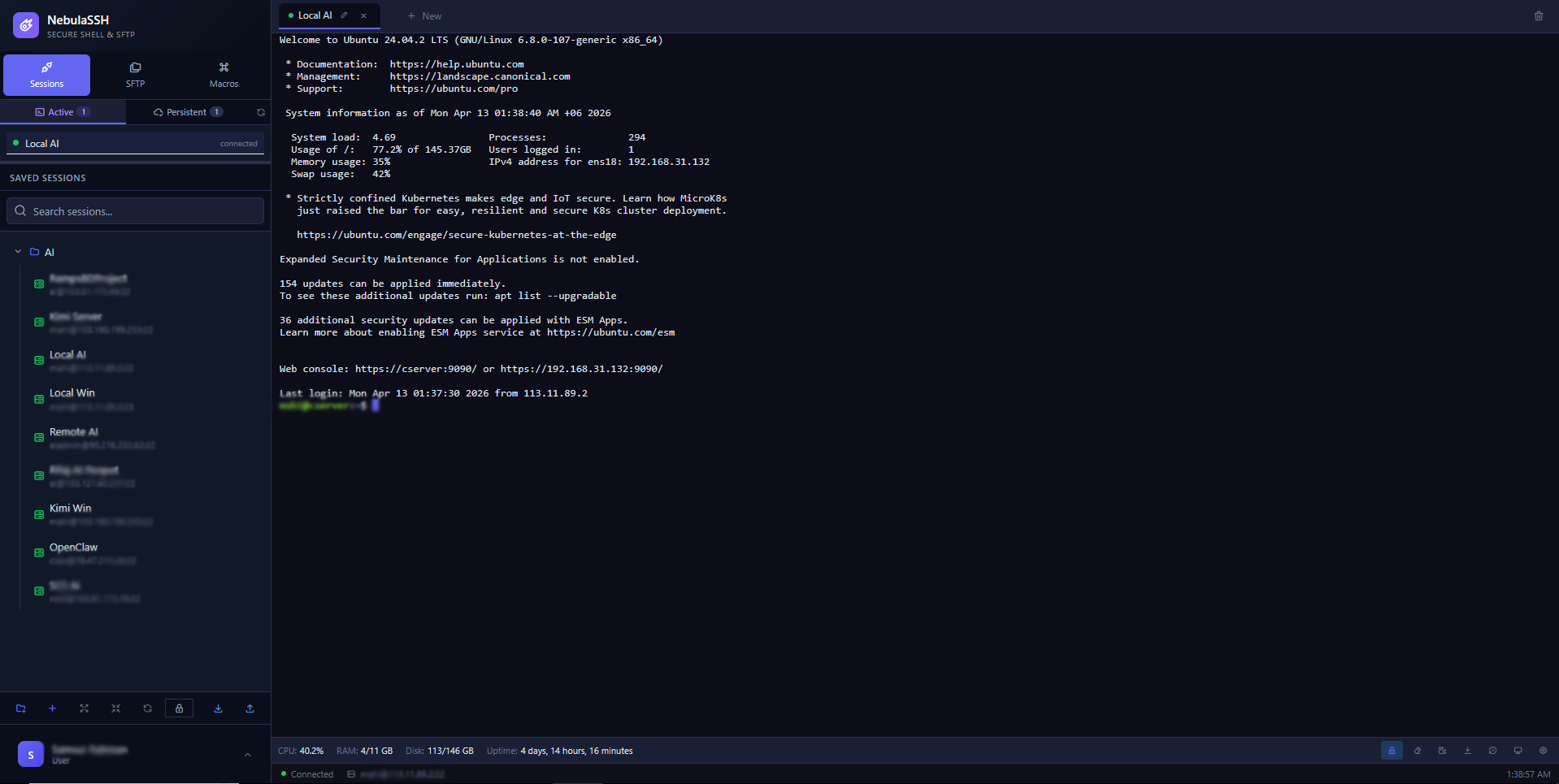Click the host icon beside the blurred address
Screen dimensions: 1559x784
click(x=351, y=774)
